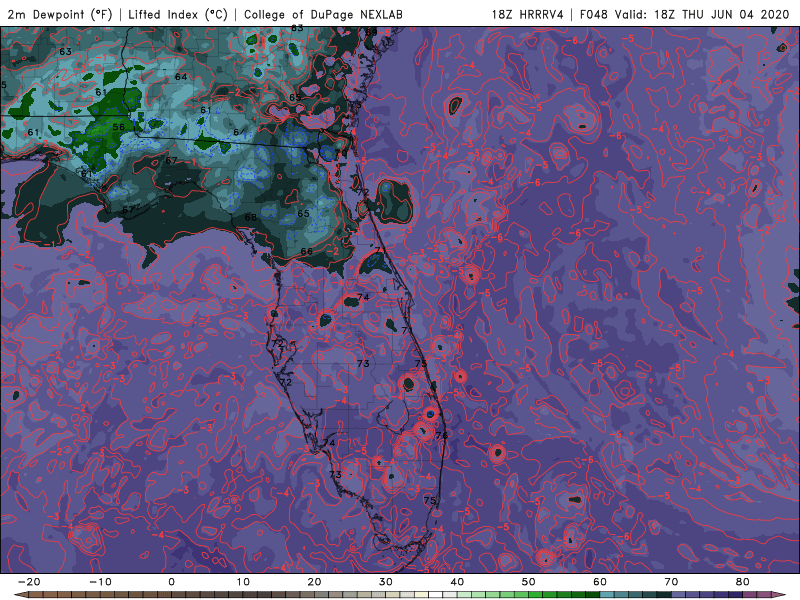This screenshot has height=600, width=800.
Task: Click the 64 dewpoint value on the map
Action: 181,77
